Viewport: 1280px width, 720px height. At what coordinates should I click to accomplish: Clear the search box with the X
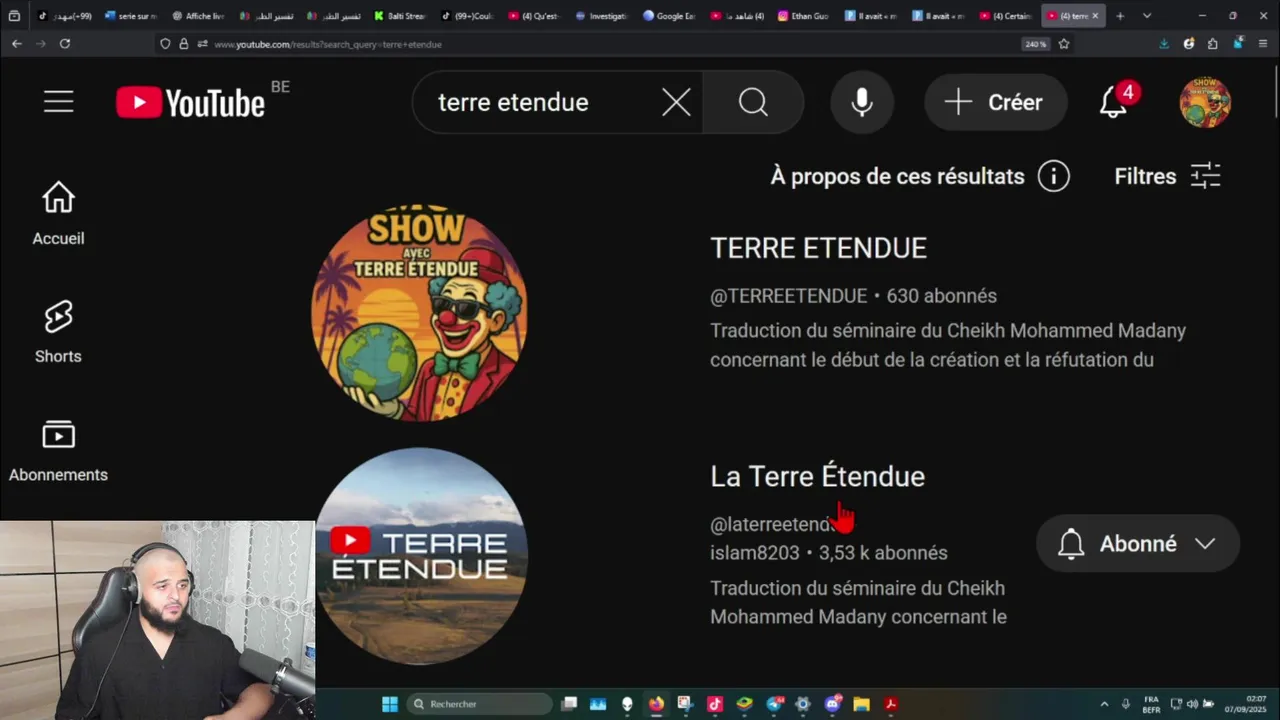click(x=676, y=102)
